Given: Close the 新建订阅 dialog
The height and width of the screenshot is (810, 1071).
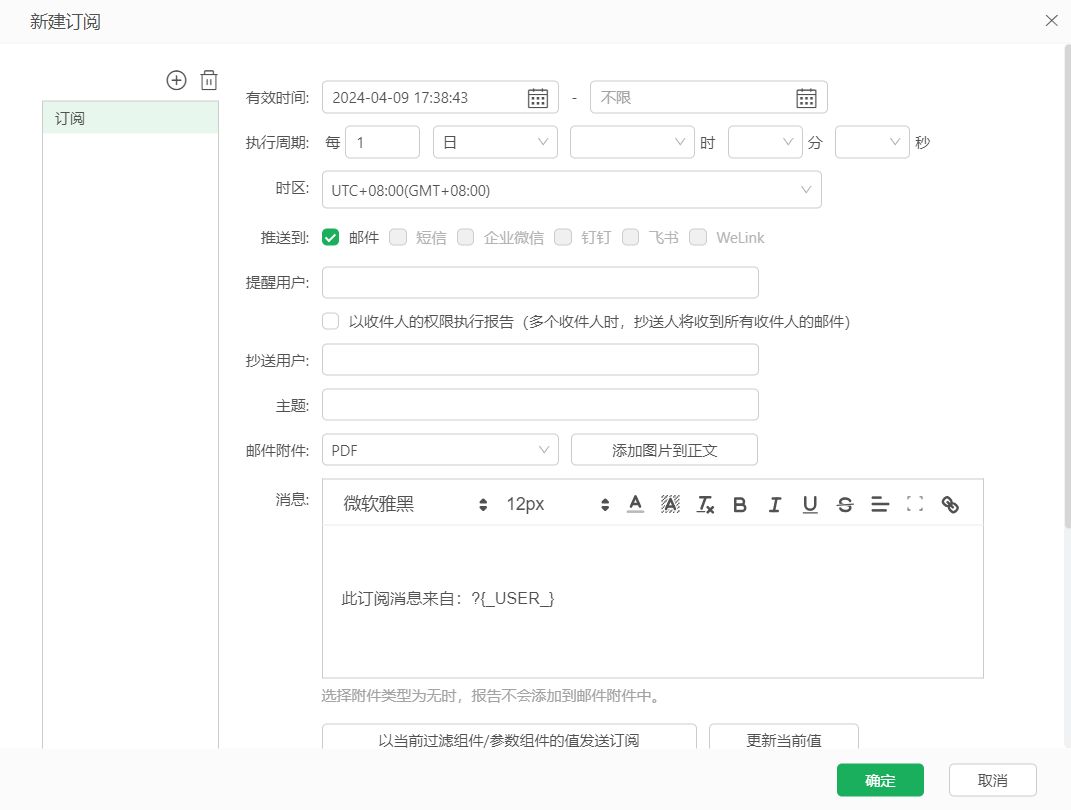Looking at the screenshot, I should (1051, 20).
